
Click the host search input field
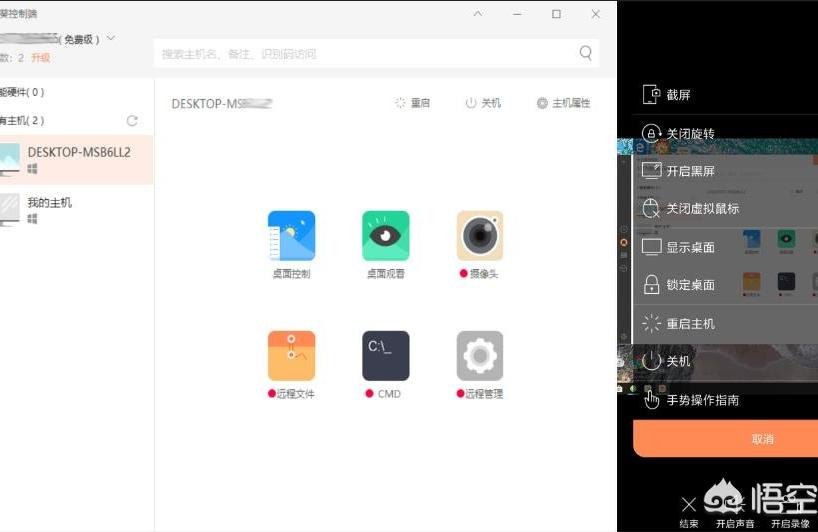(x=365, y=54)
